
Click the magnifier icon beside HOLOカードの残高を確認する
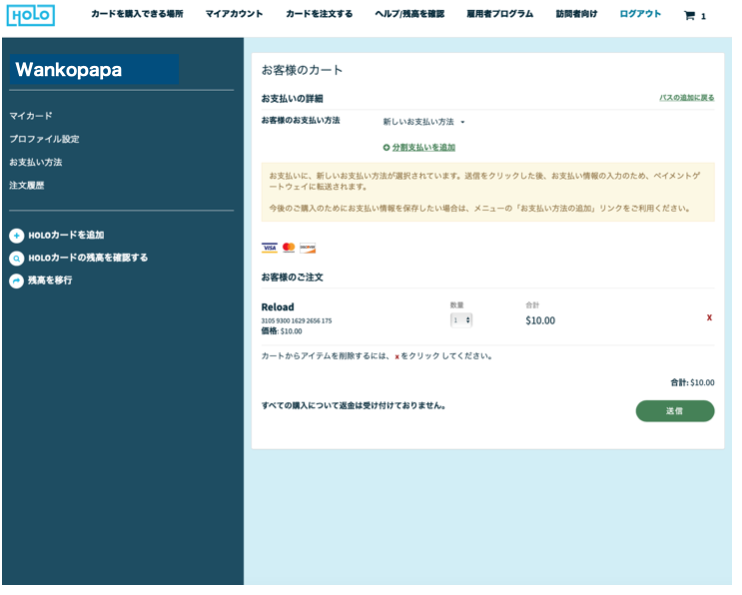[17, 258]
